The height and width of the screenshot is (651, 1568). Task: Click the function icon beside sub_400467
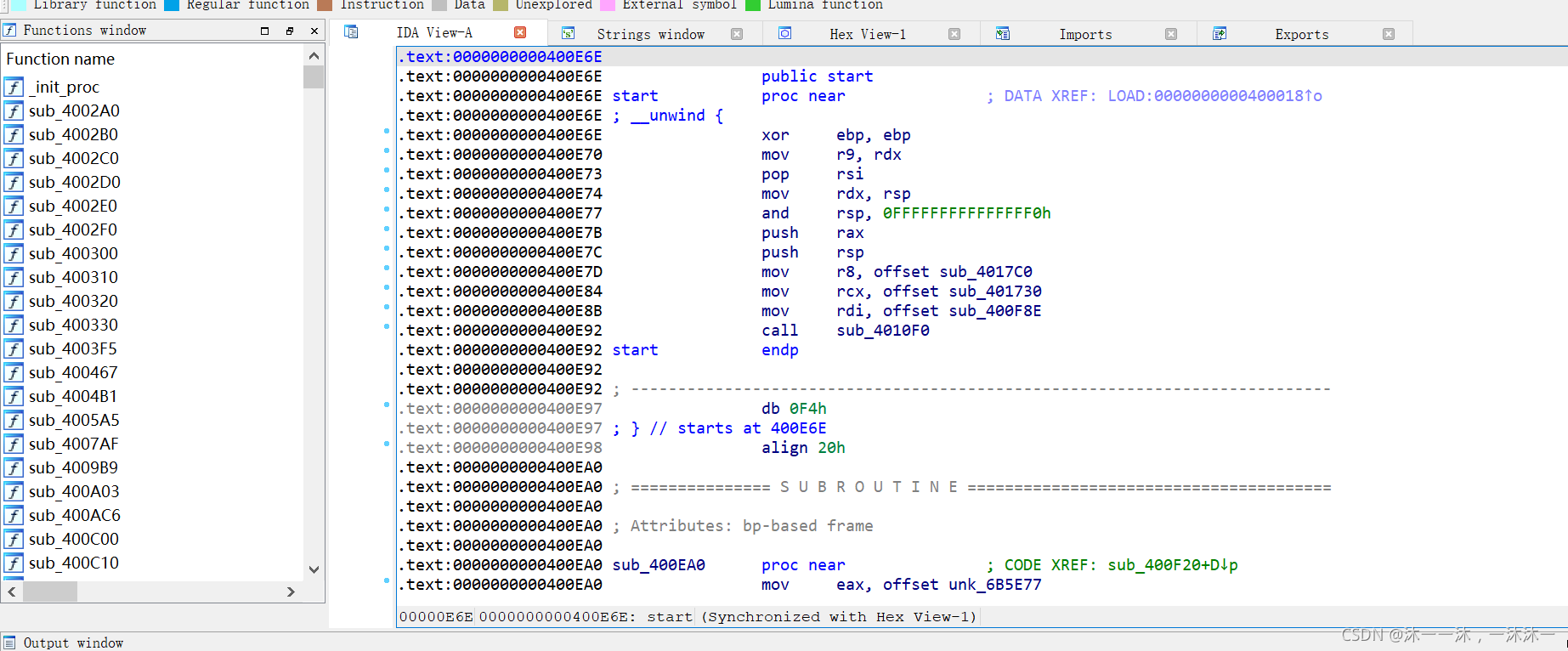tap(14, 372)
